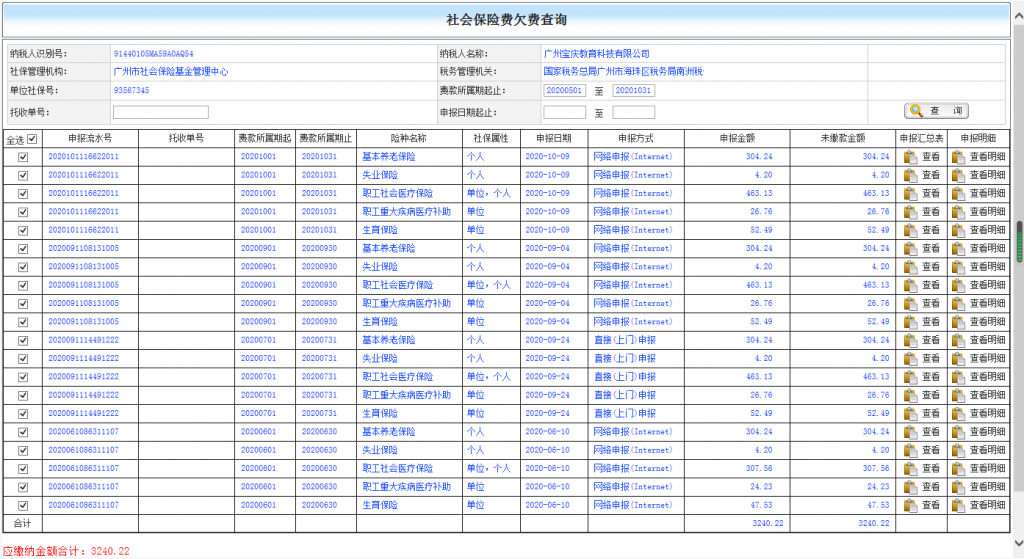Click the 申报日期起止 start date field
Screen dimensions: 1024x559
click(x=564, y=112)
